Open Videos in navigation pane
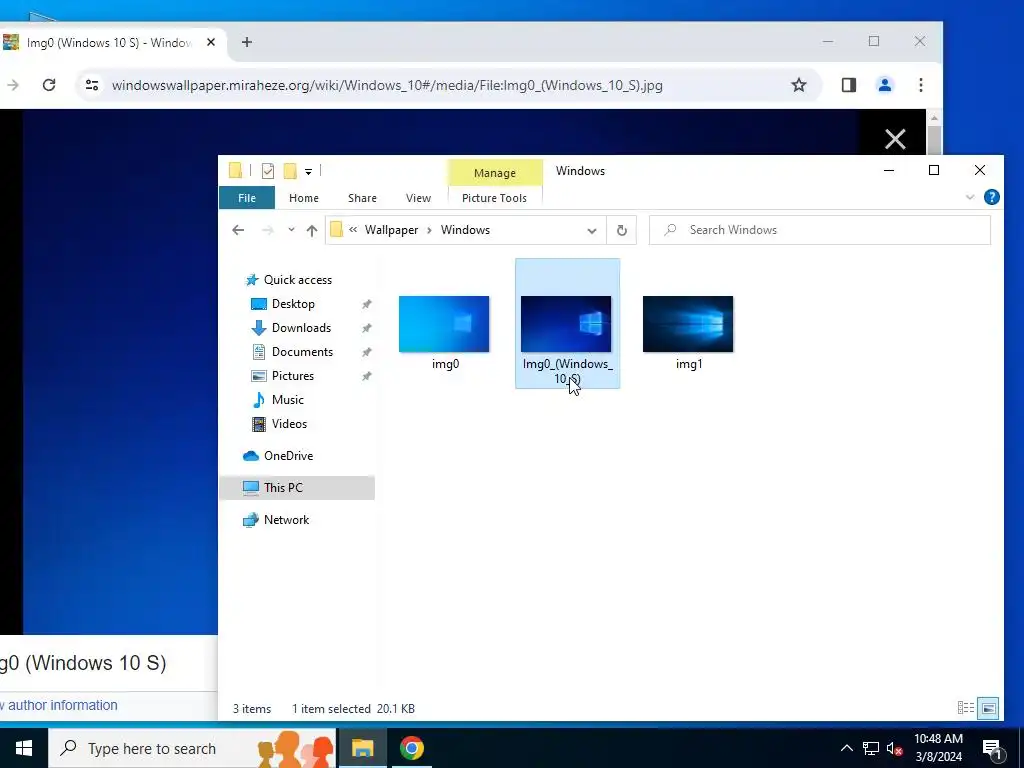This screenshot has height=768, width=1024. click(289, 424)
